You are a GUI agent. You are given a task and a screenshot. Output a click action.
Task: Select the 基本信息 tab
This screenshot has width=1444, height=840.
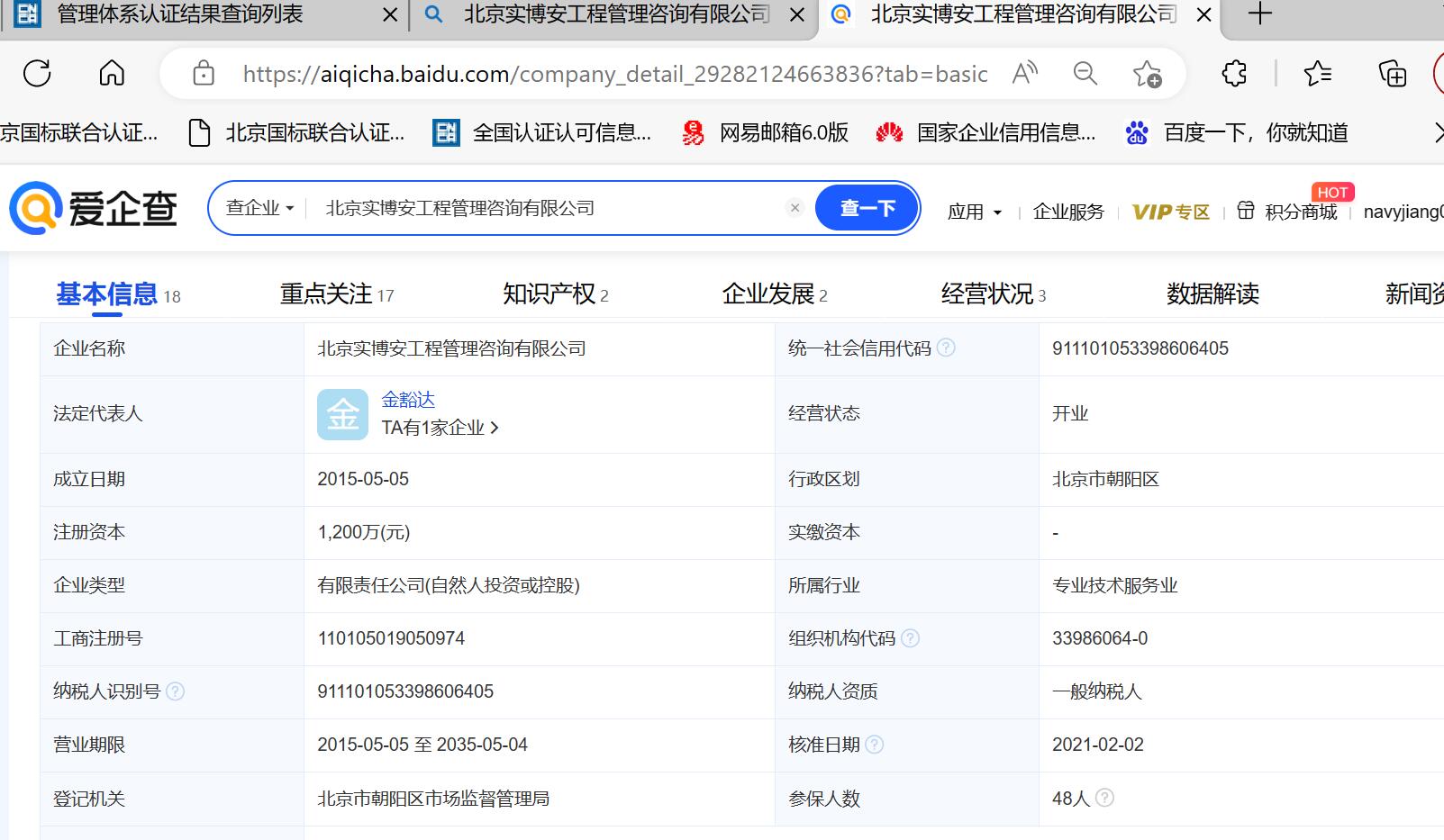coord(118,294)
